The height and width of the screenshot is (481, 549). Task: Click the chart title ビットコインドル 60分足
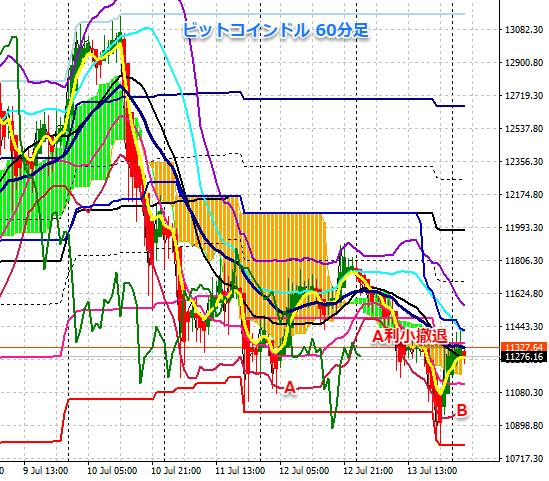point(276,30)
